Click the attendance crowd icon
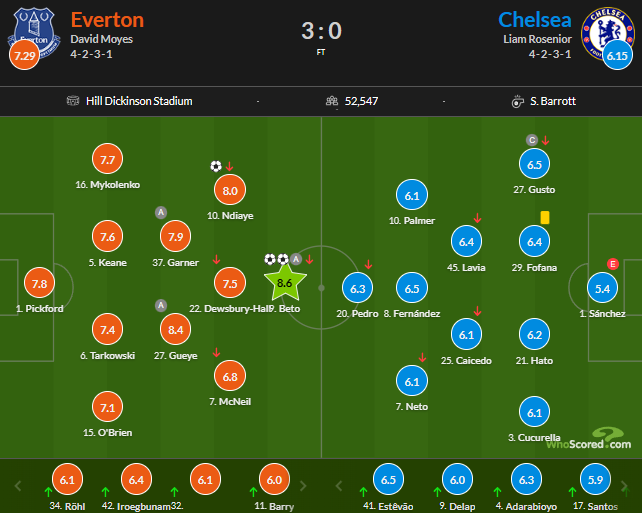 332,101
